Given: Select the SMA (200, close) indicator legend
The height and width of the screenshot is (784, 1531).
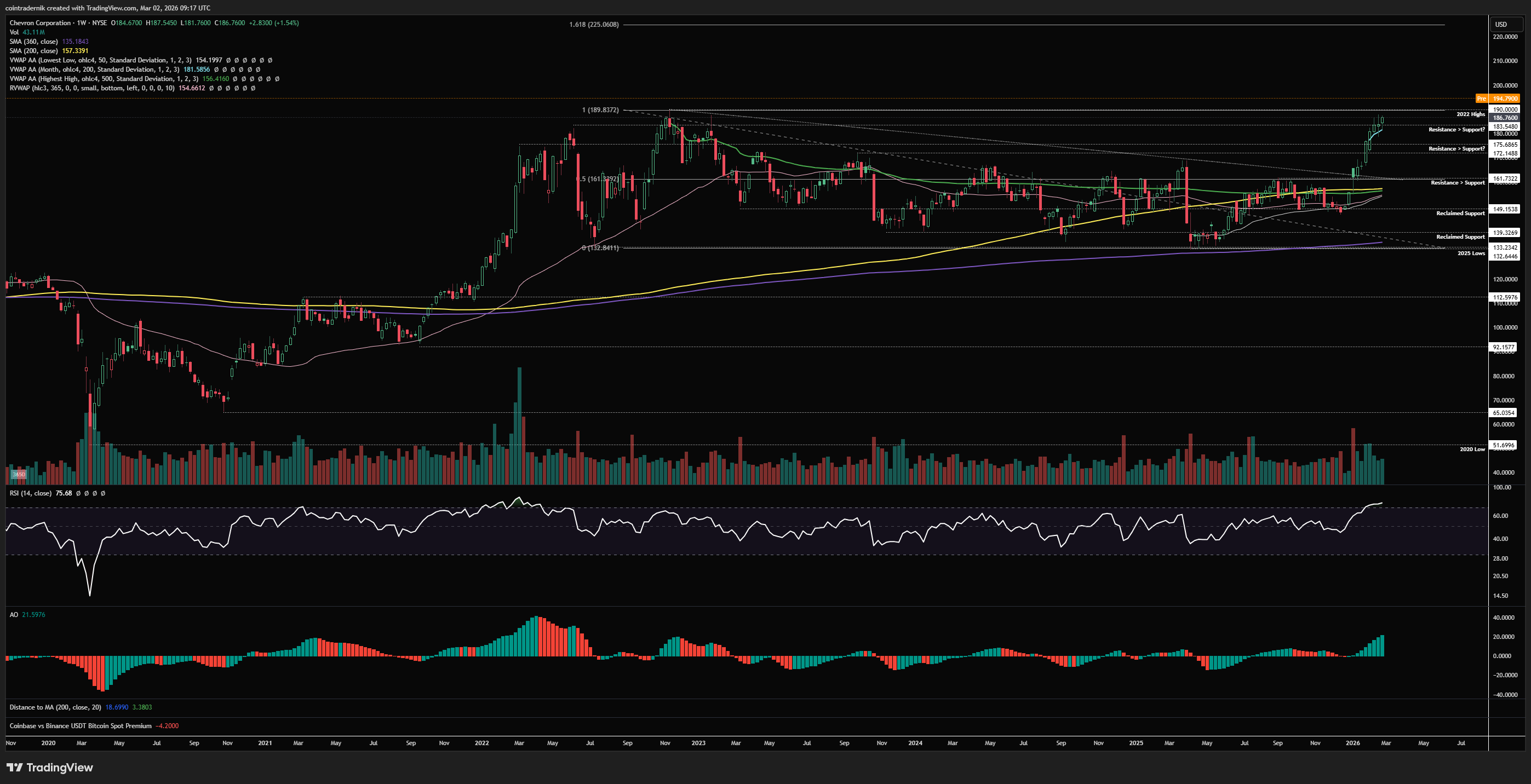Looking at the screenshot, I should click(34, 50).
